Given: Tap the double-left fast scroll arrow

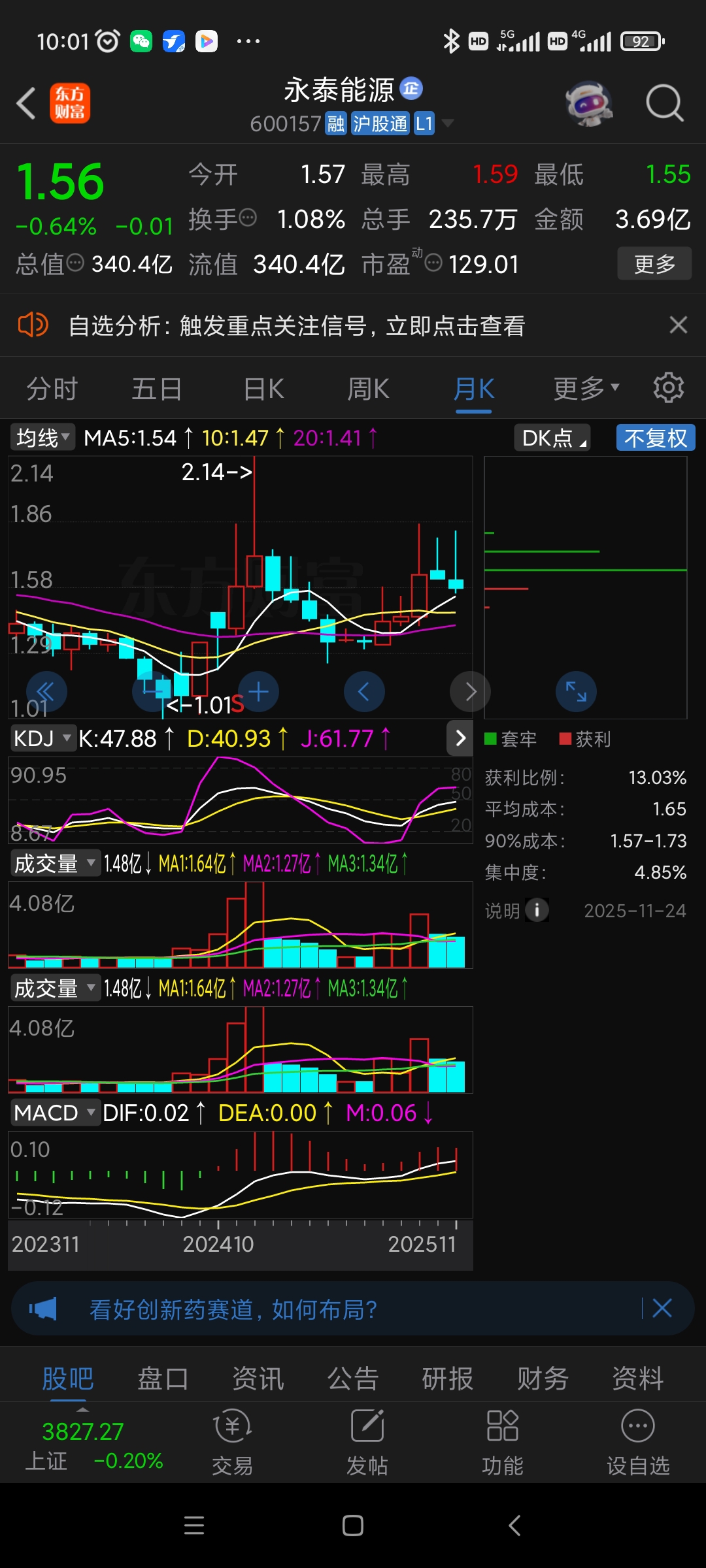Looking at the screenshot, I should coord(46,691).
